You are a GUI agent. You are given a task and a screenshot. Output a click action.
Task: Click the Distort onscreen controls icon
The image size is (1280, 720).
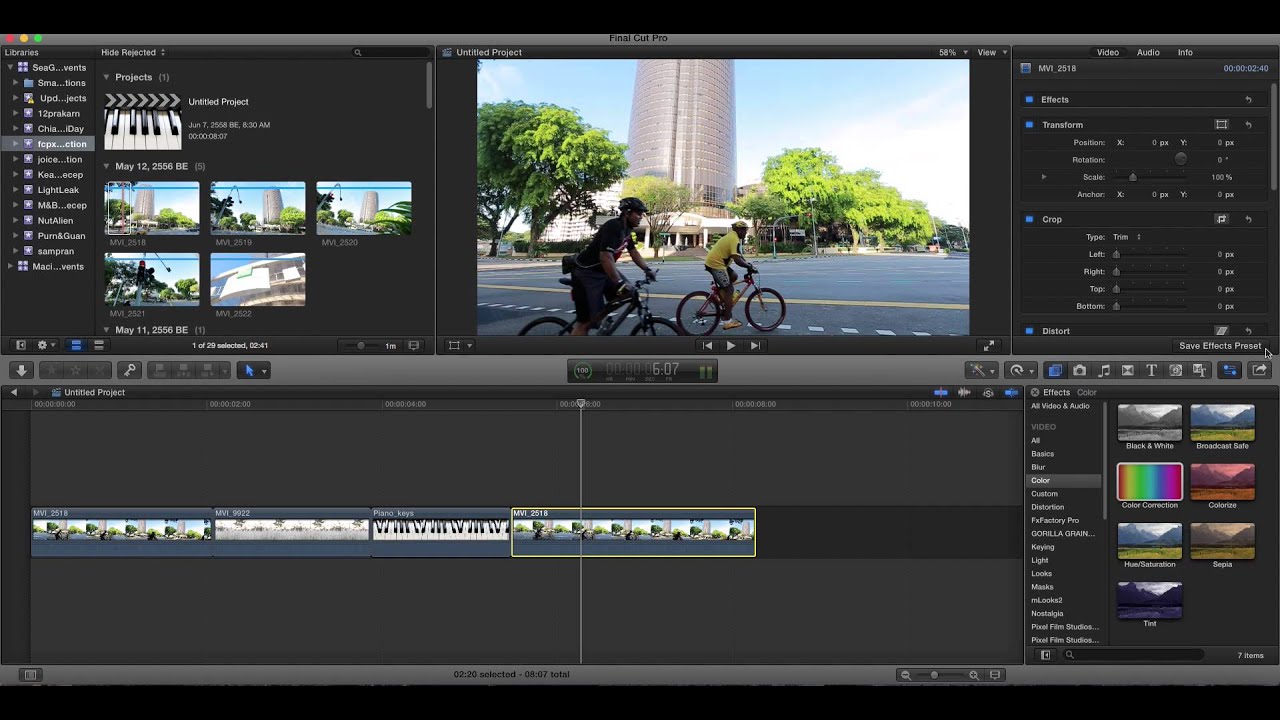(x=1221, y=331)
